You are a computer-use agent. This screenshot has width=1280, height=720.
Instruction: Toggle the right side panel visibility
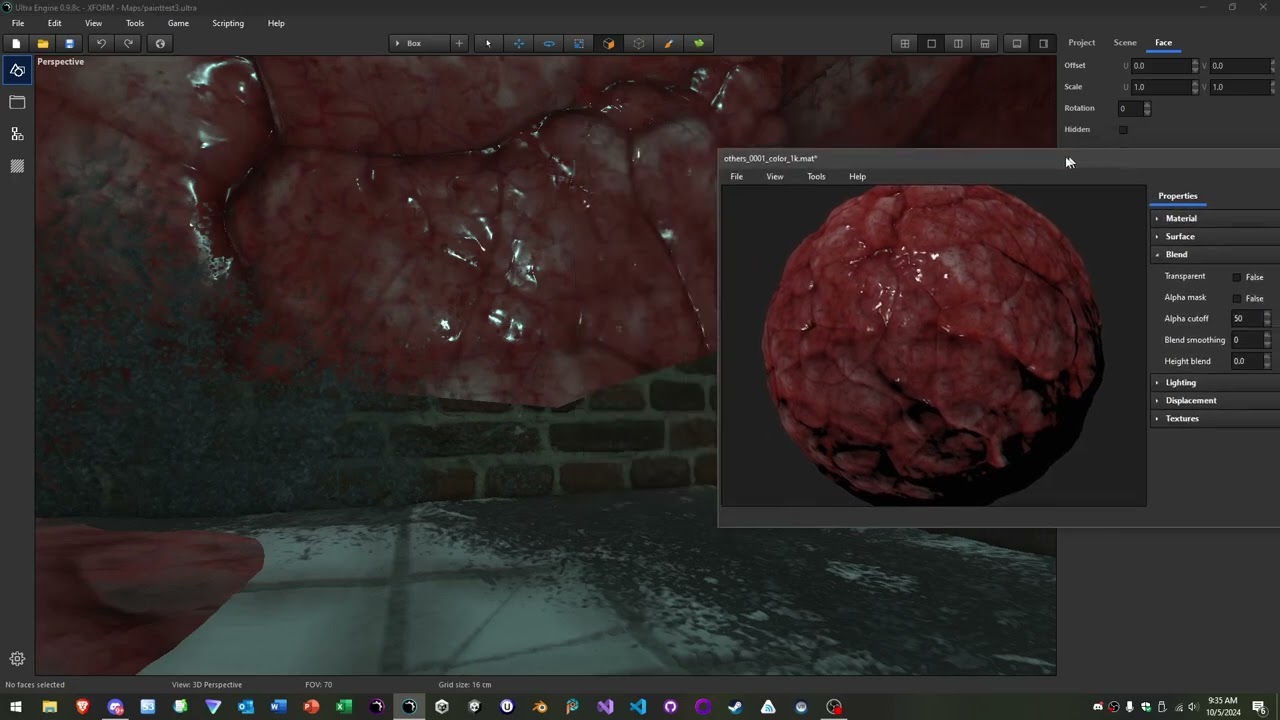coord(1044,43)
